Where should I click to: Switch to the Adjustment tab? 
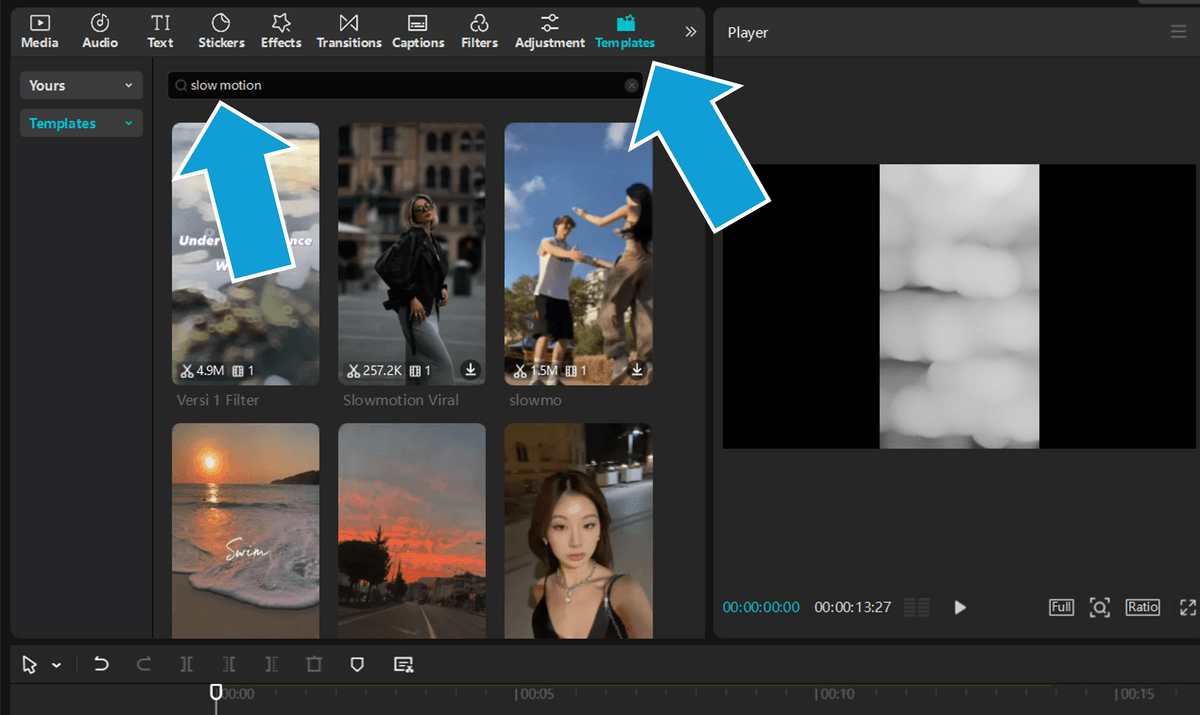(550, 31)
